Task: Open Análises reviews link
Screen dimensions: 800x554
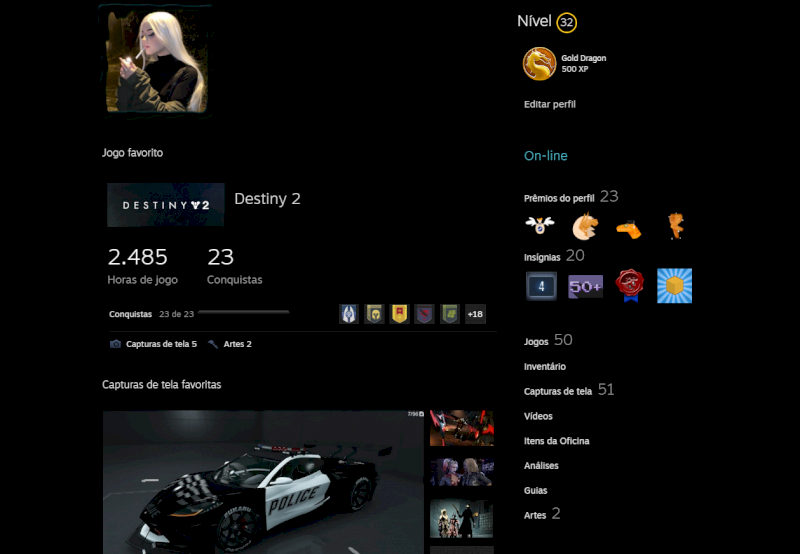Action: 541,466
